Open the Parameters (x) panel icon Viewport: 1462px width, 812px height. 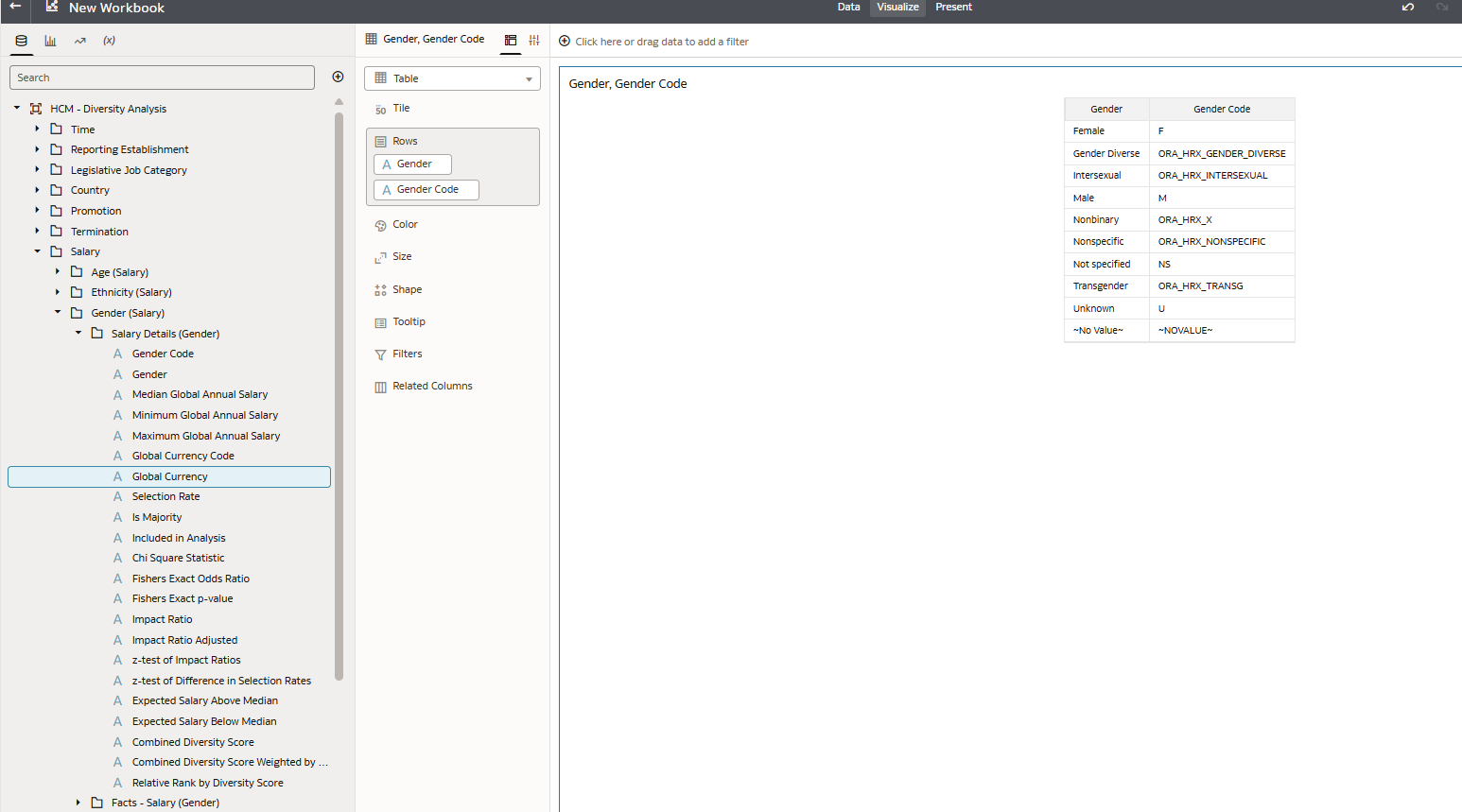(110, 41)
